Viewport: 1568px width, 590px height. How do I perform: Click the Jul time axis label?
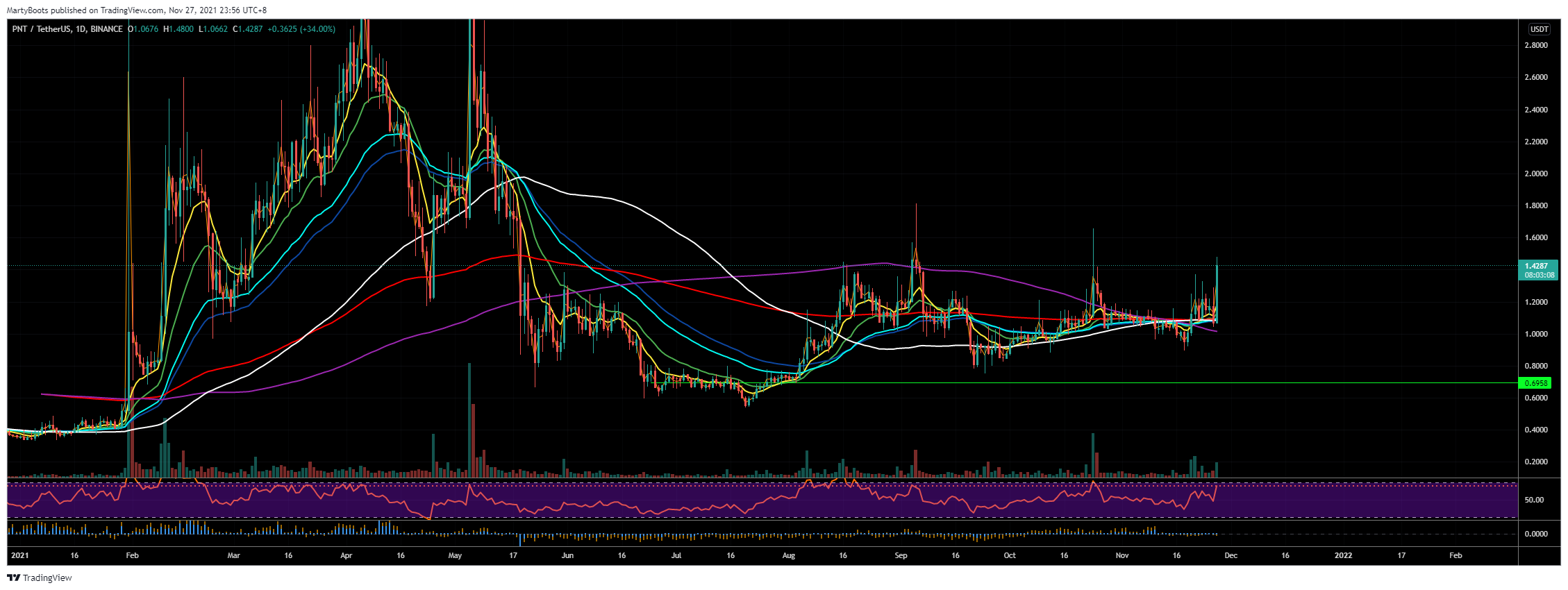click(x=676, y=555)
